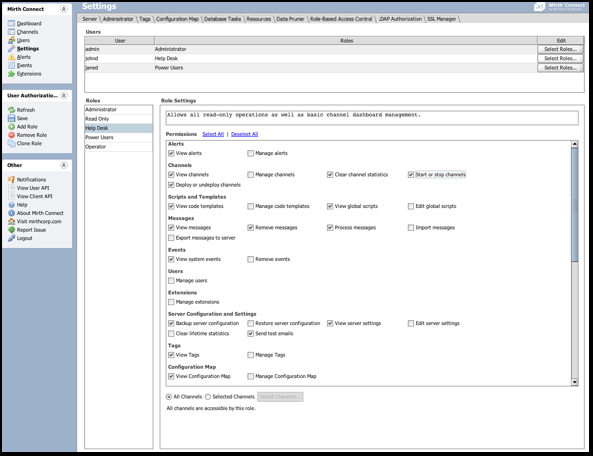
Task: Open the View Client API icon
Action: click(11, 196)
